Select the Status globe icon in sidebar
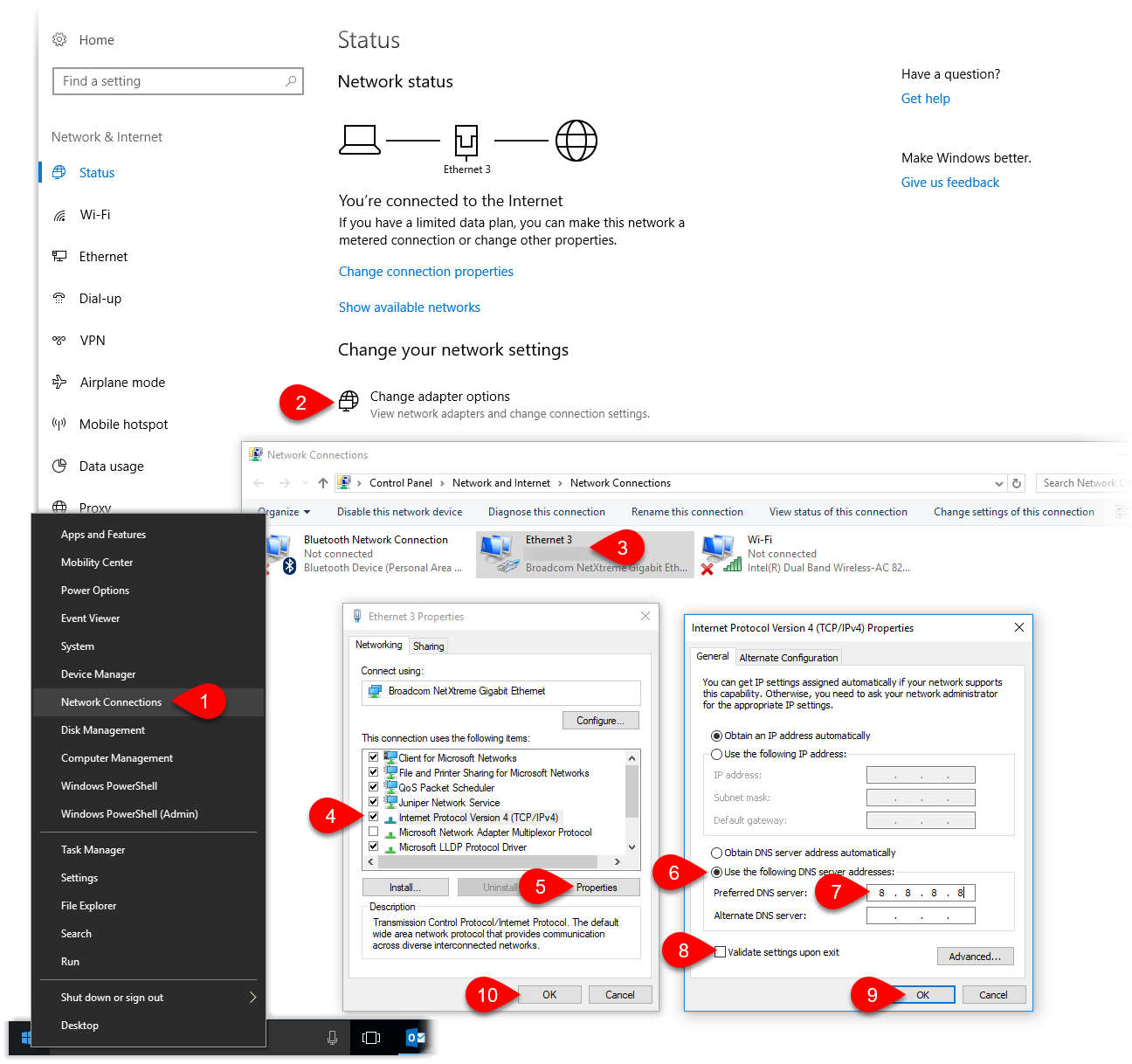Image resolution: width=1132 pixels, height=1064 pixels. (x=59, y=172)
